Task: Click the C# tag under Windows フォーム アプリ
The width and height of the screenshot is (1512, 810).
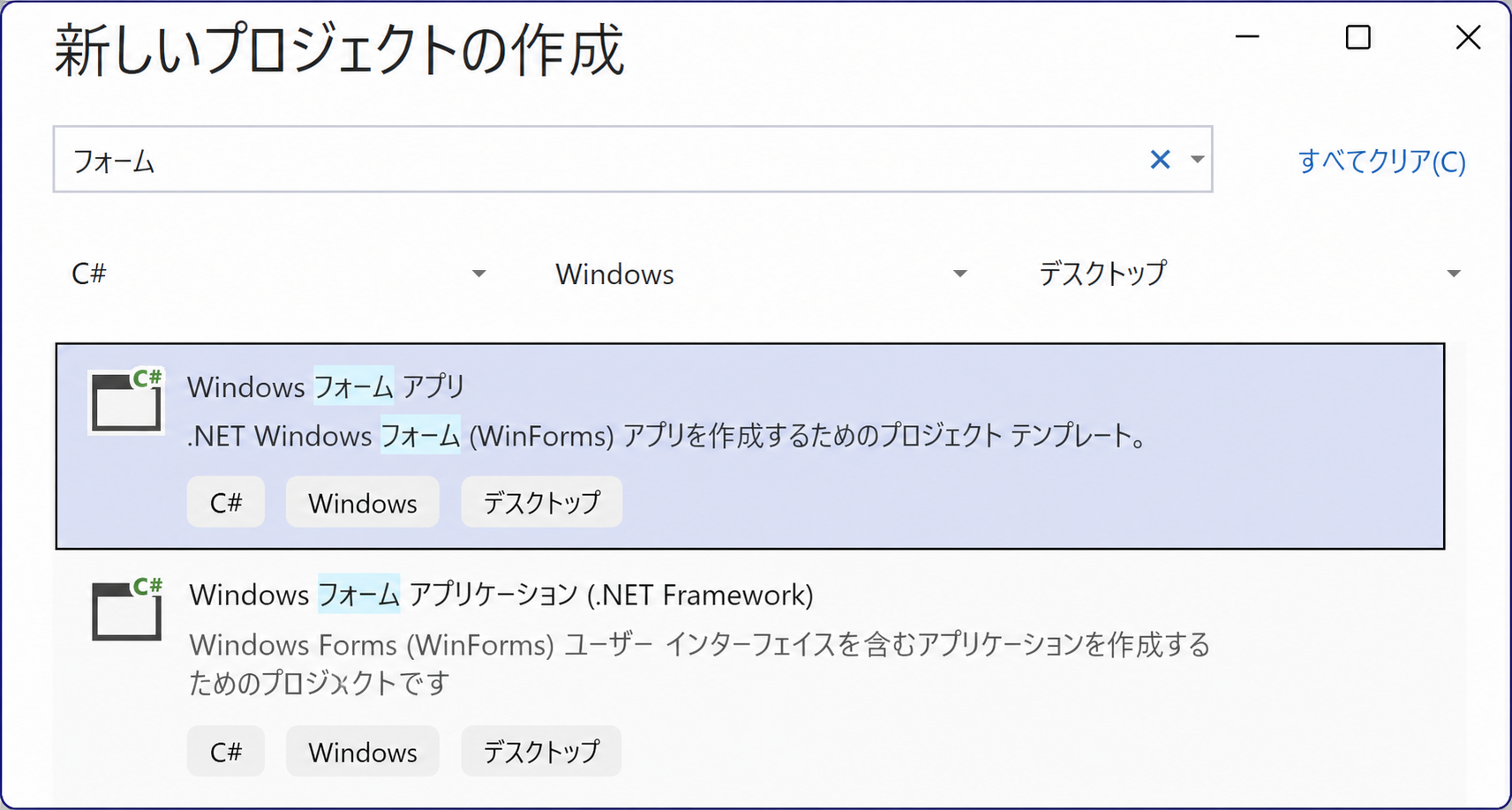Action: point(226,503)
